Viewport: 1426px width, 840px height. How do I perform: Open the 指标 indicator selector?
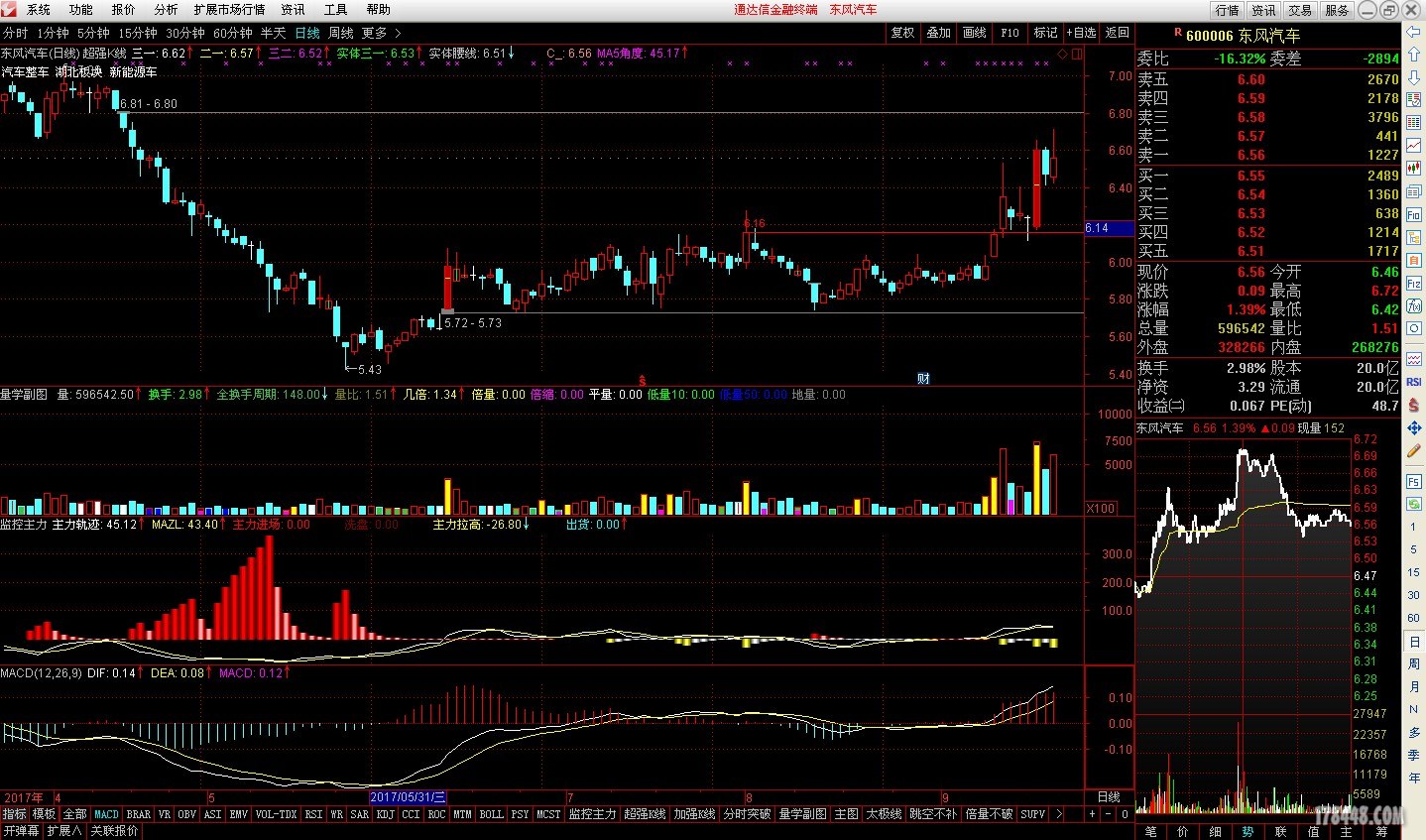click(x=15, y=814)
